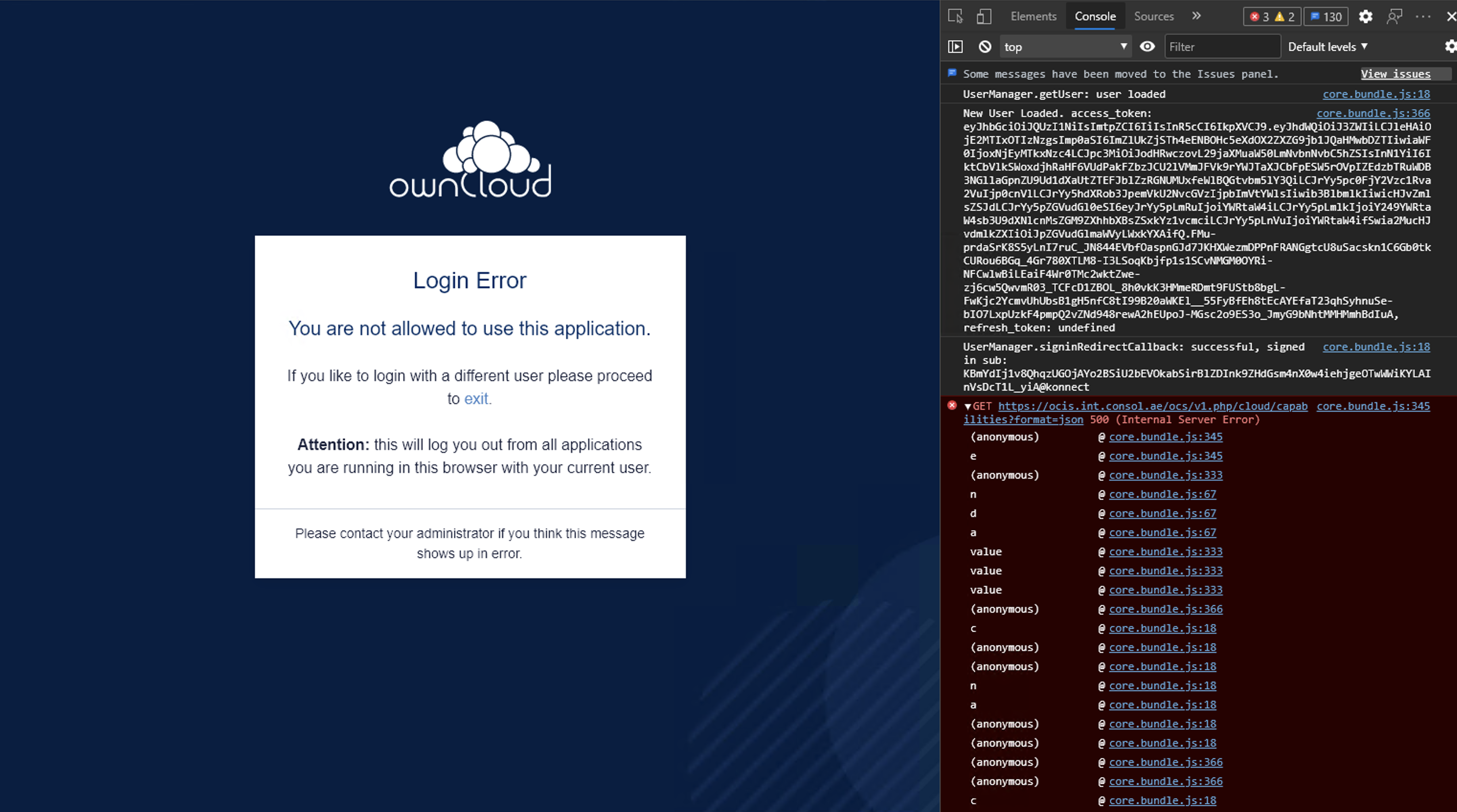This screenshot has width=1457, height=812.
Task: Toggle the device toolbar emulation icon
Action: (984, 17)
